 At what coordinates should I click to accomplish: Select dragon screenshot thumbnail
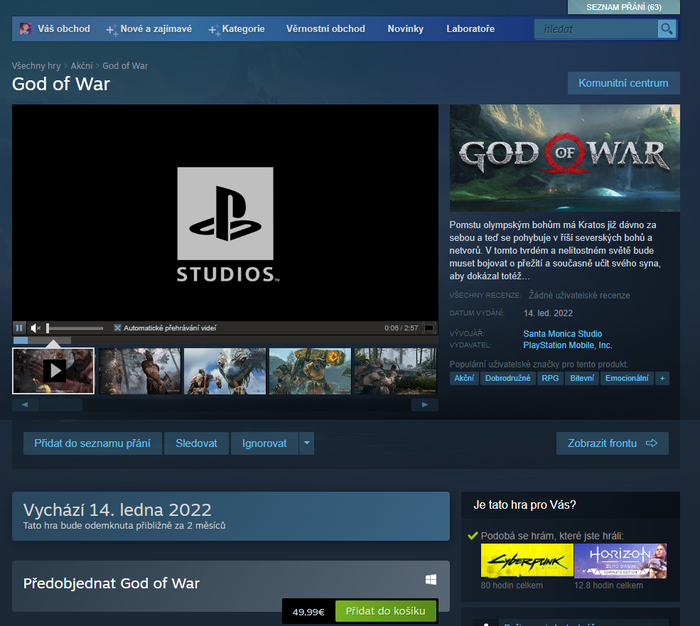[x=225, y=371]
